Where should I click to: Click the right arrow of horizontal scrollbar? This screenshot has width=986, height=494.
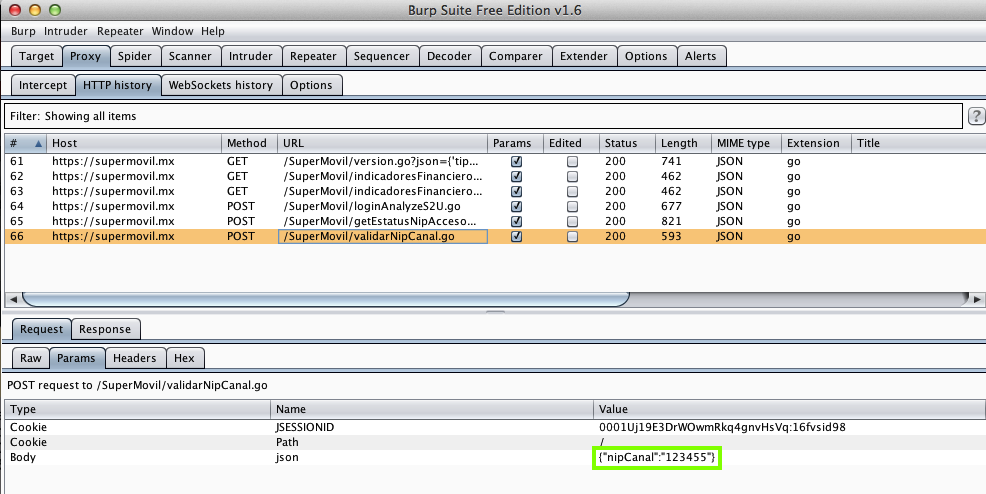[977, 299]
